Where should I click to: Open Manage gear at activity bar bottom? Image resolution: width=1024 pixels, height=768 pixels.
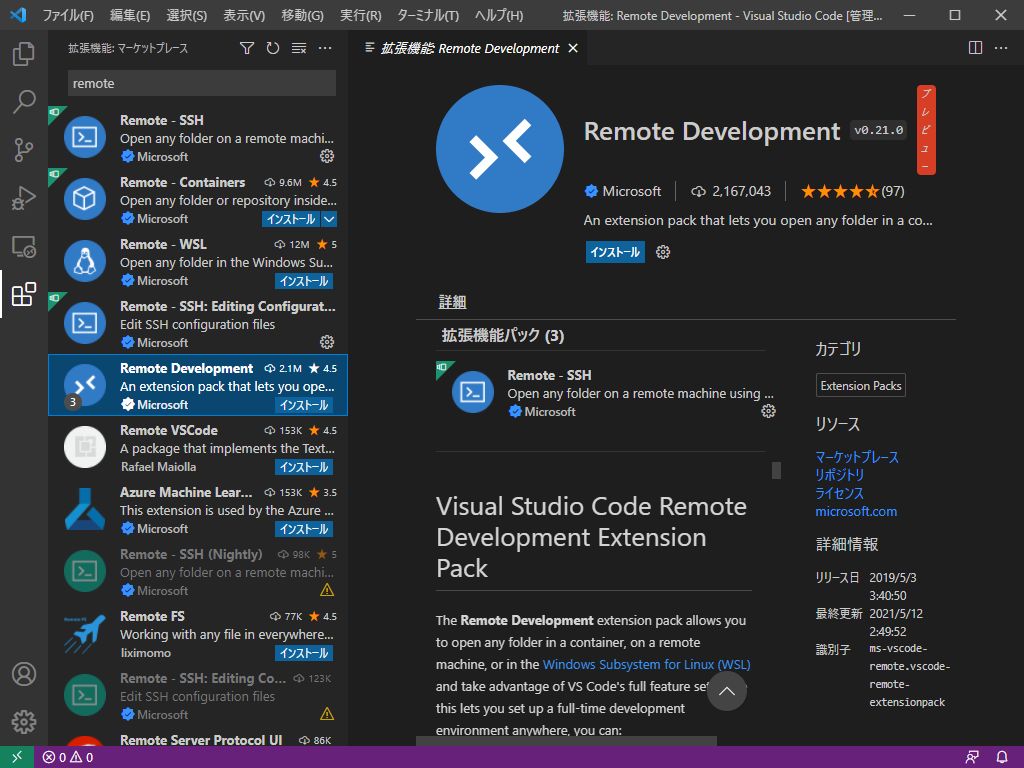[24, 722]
